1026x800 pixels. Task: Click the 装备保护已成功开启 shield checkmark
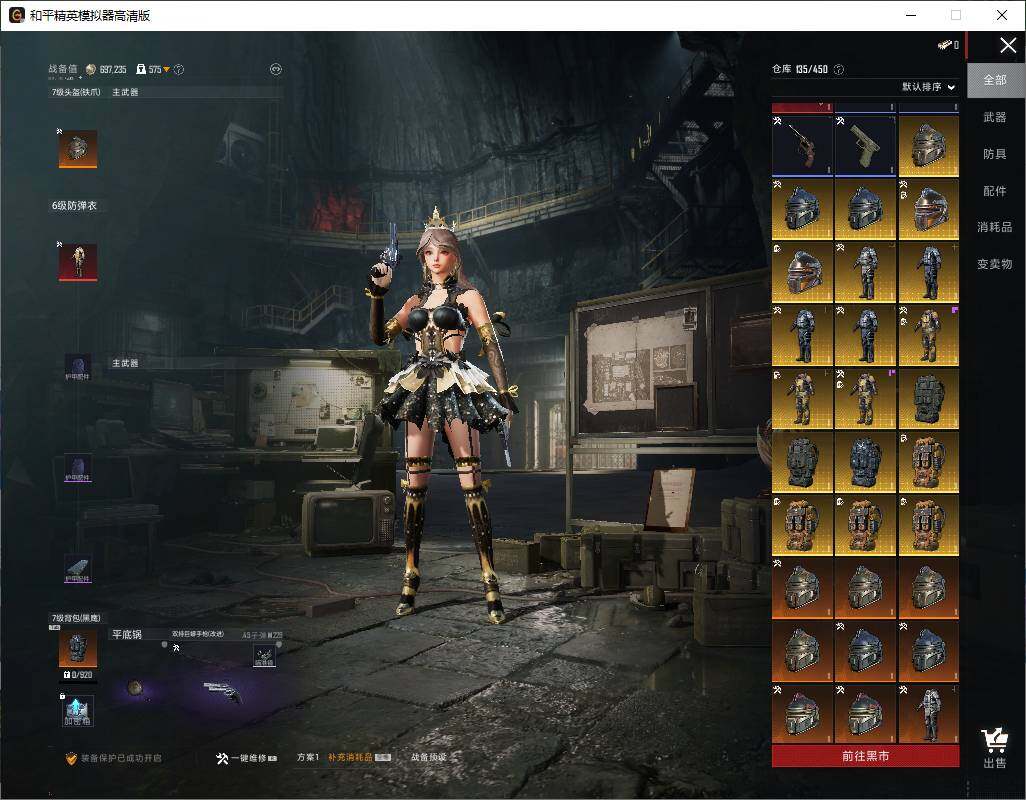(71, 758)
